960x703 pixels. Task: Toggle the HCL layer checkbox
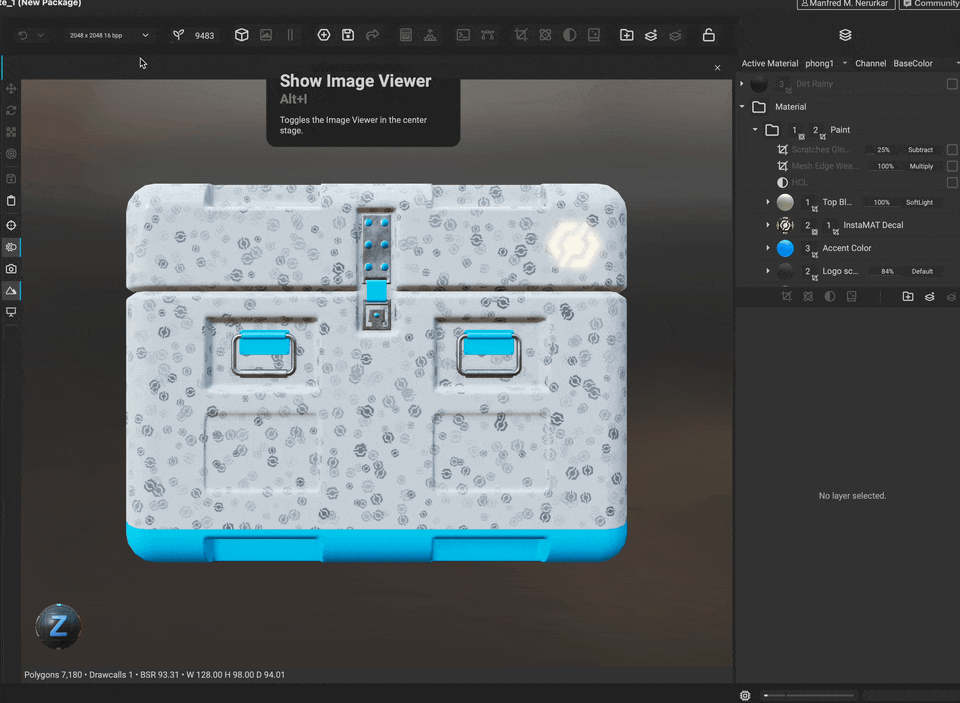(952, 183)
